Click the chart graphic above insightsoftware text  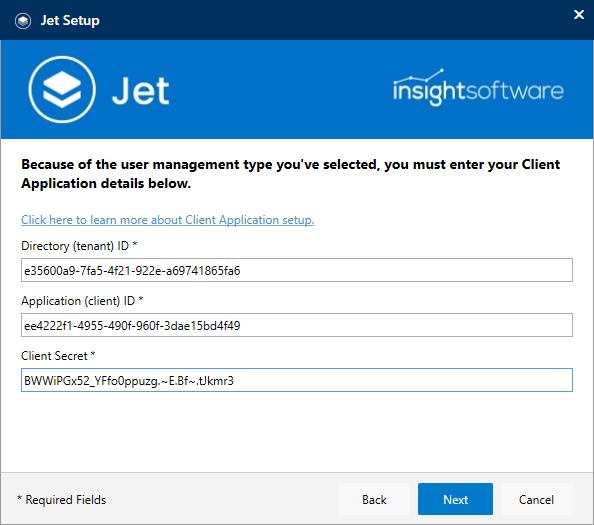pyautogui.click(x=419, y=76)
